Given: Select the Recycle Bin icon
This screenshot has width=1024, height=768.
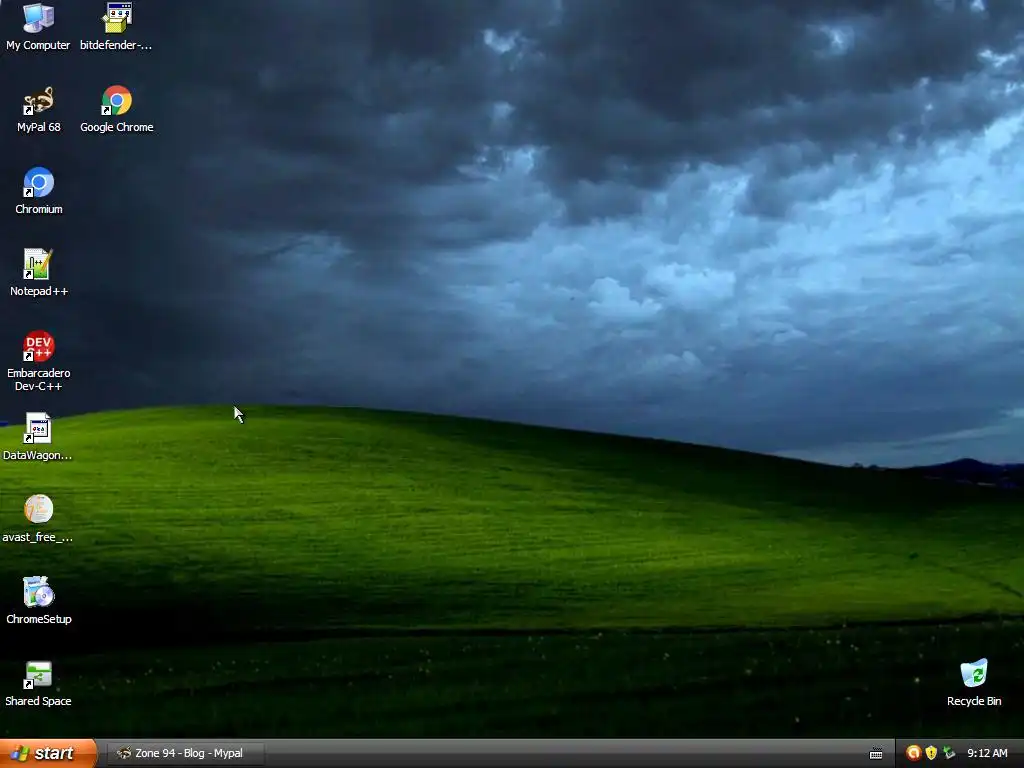Looking at the screenshot, I should 974,674.
